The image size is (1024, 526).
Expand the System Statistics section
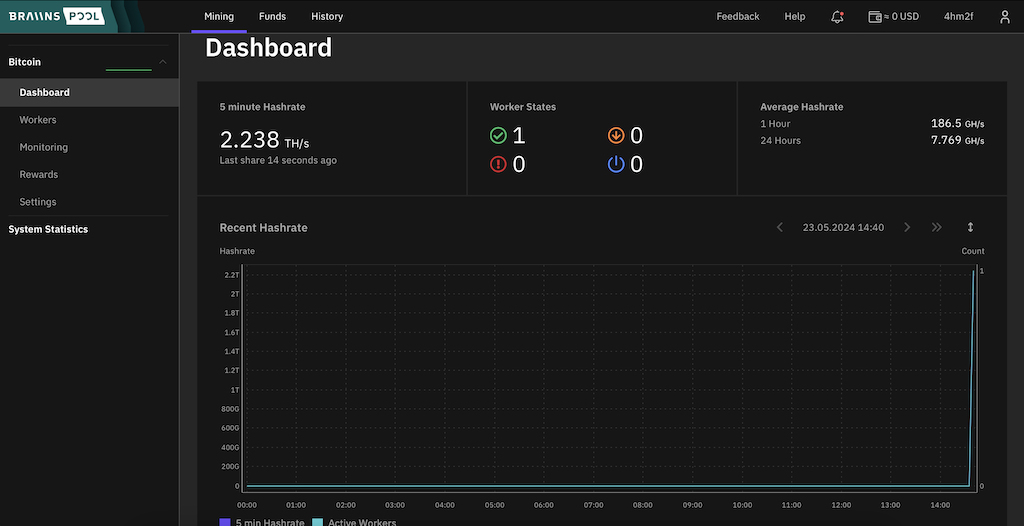pos(48,229)
